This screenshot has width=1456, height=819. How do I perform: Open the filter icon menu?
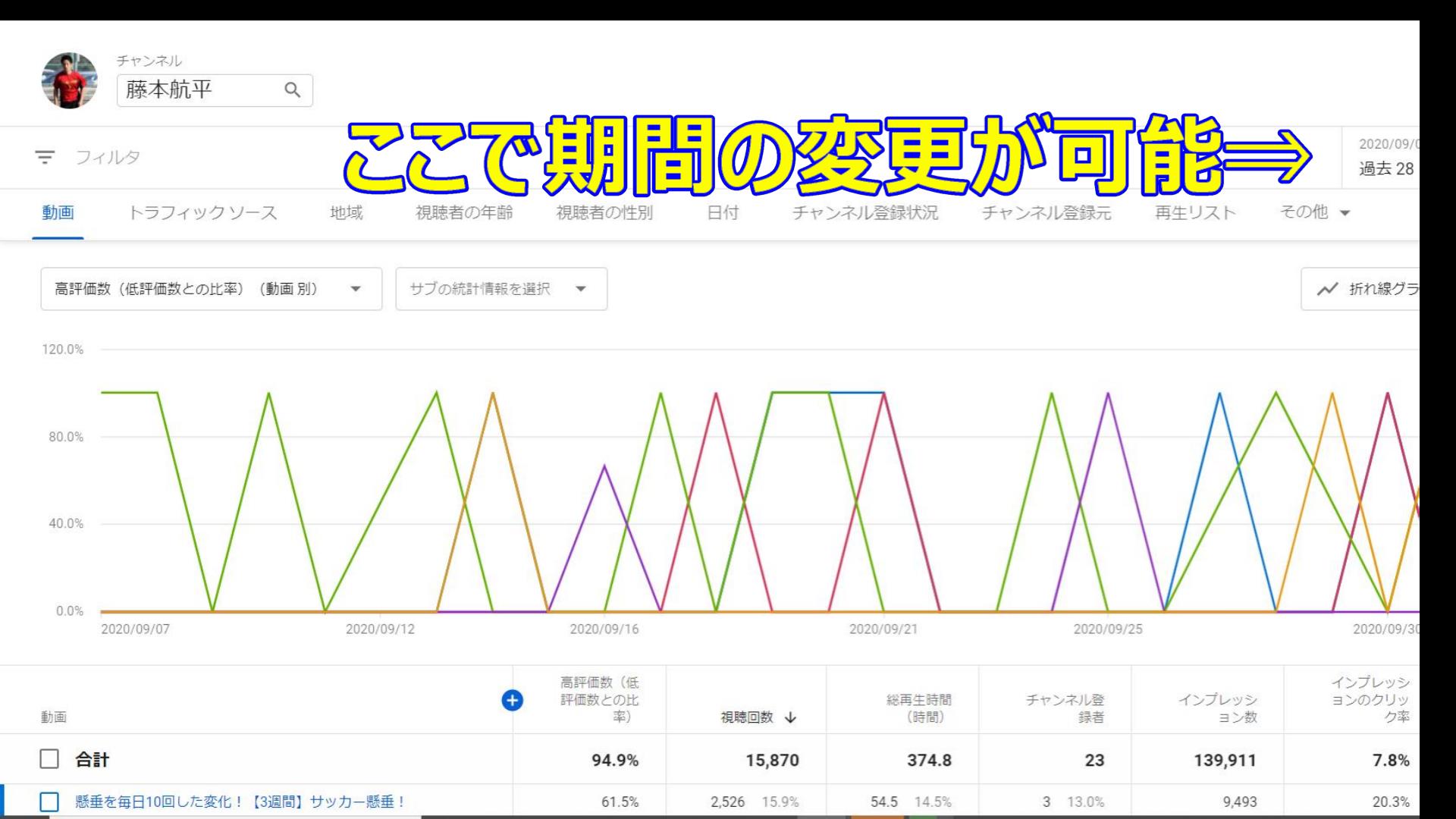click(x=45, y=157)
